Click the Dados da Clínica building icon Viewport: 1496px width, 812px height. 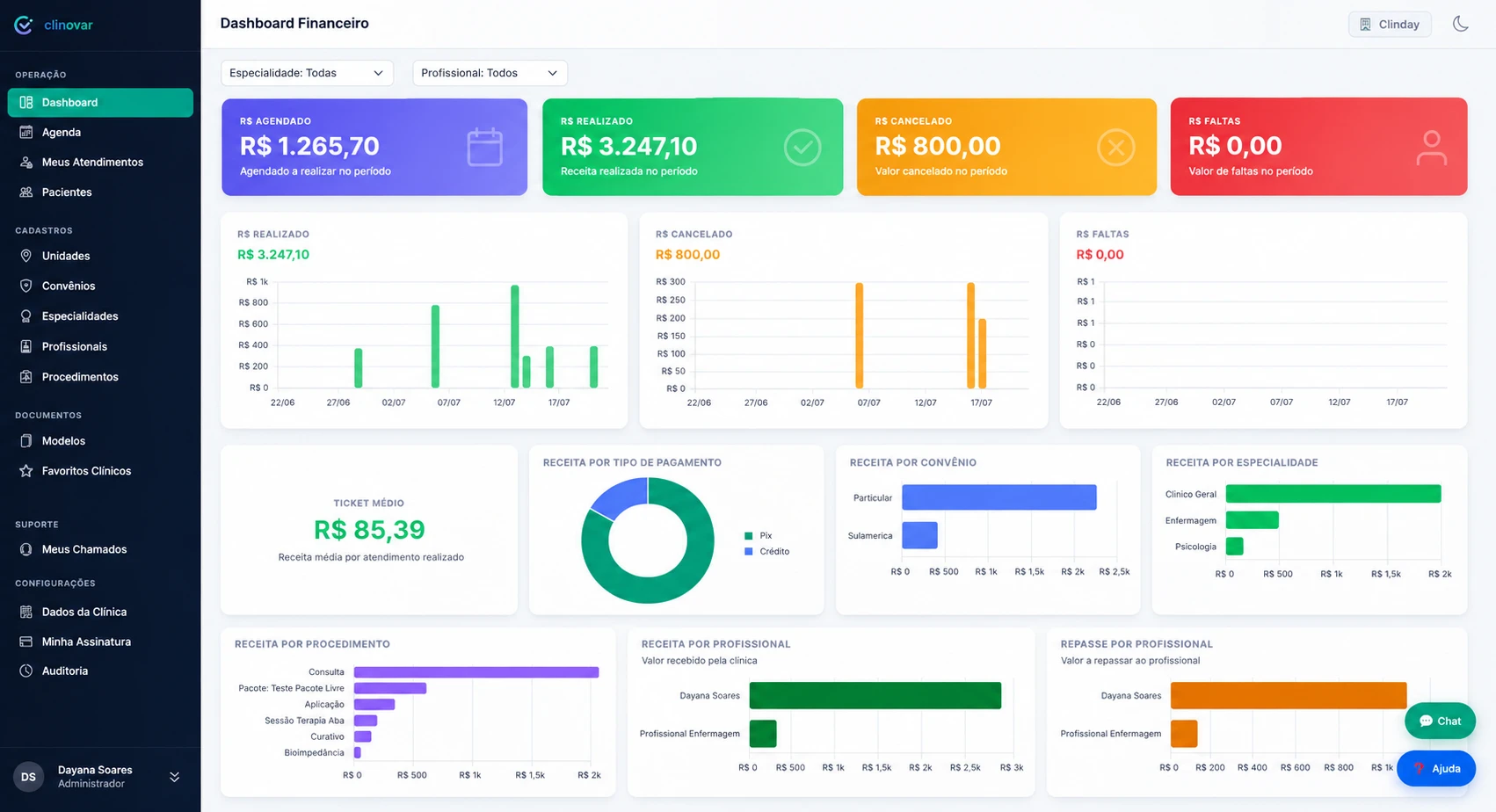26,612
